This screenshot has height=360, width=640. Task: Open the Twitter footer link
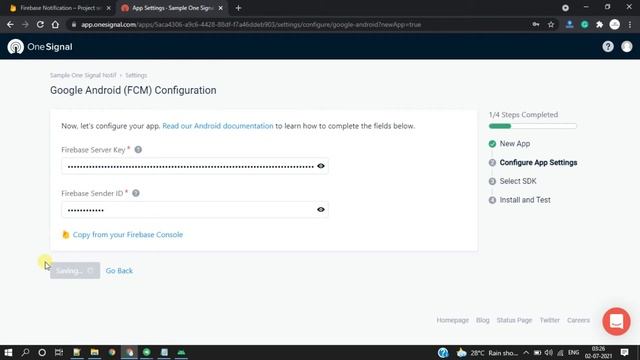point(549,320)
